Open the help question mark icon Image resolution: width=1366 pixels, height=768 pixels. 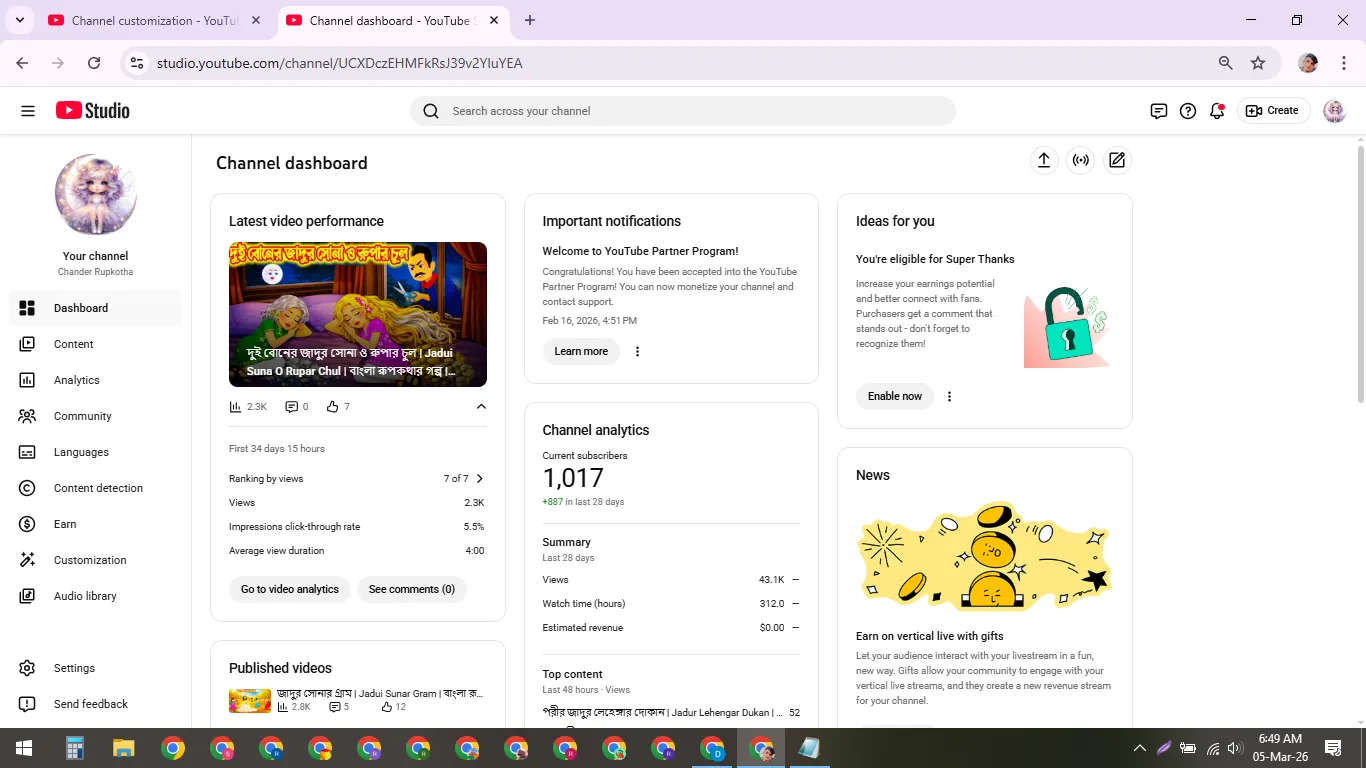click(x=1188, y=111)
